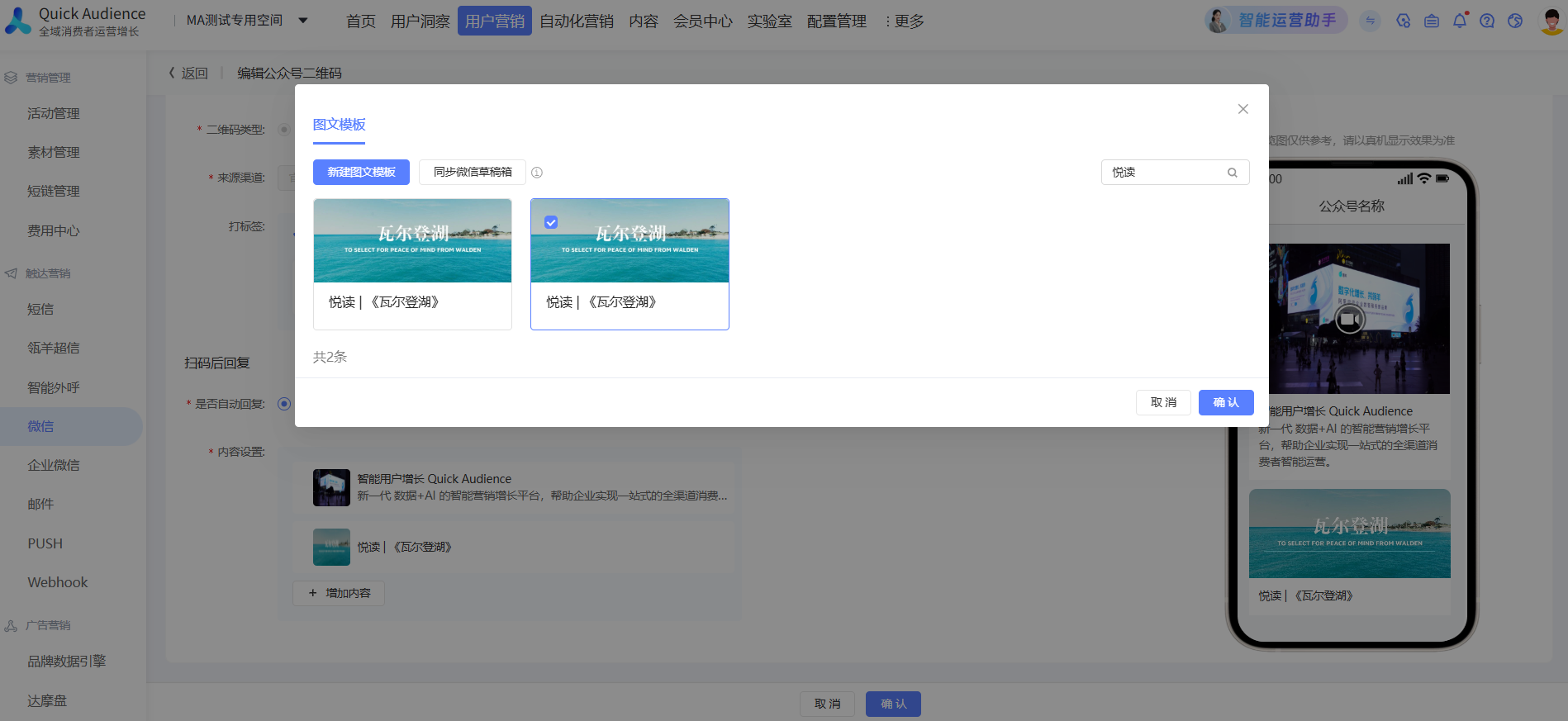Select the 是否自动回复 radio button
Viewport: 1568px width, 721px height.
284,404
